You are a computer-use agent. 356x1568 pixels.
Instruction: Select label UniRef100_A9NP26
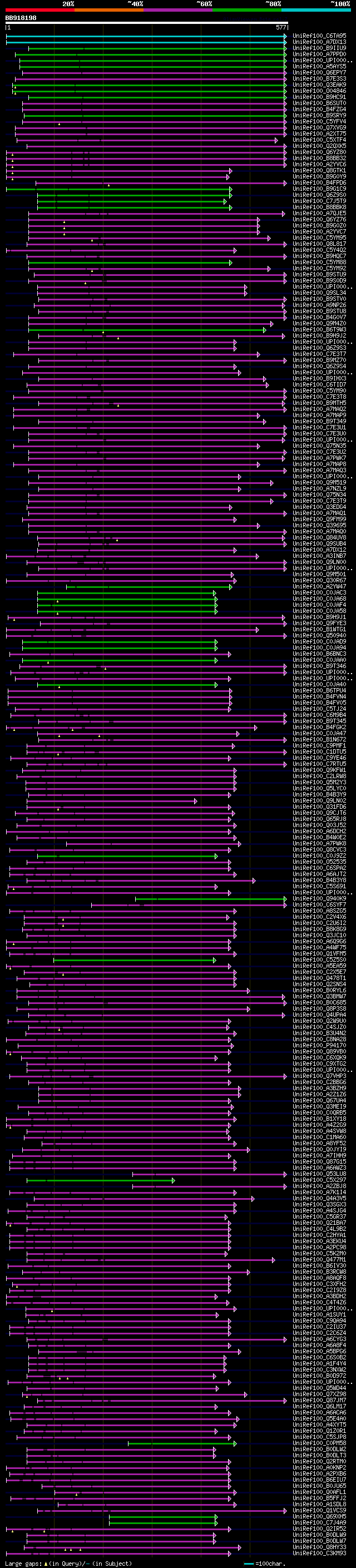319,305
